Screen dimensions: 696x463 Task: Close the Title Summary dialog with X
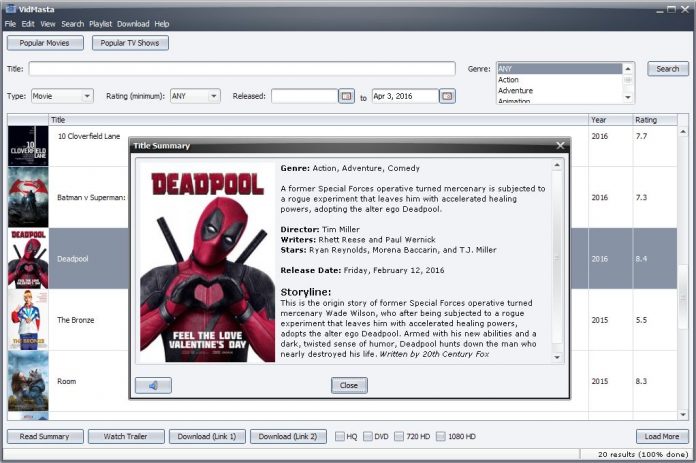tap(560, 145)
